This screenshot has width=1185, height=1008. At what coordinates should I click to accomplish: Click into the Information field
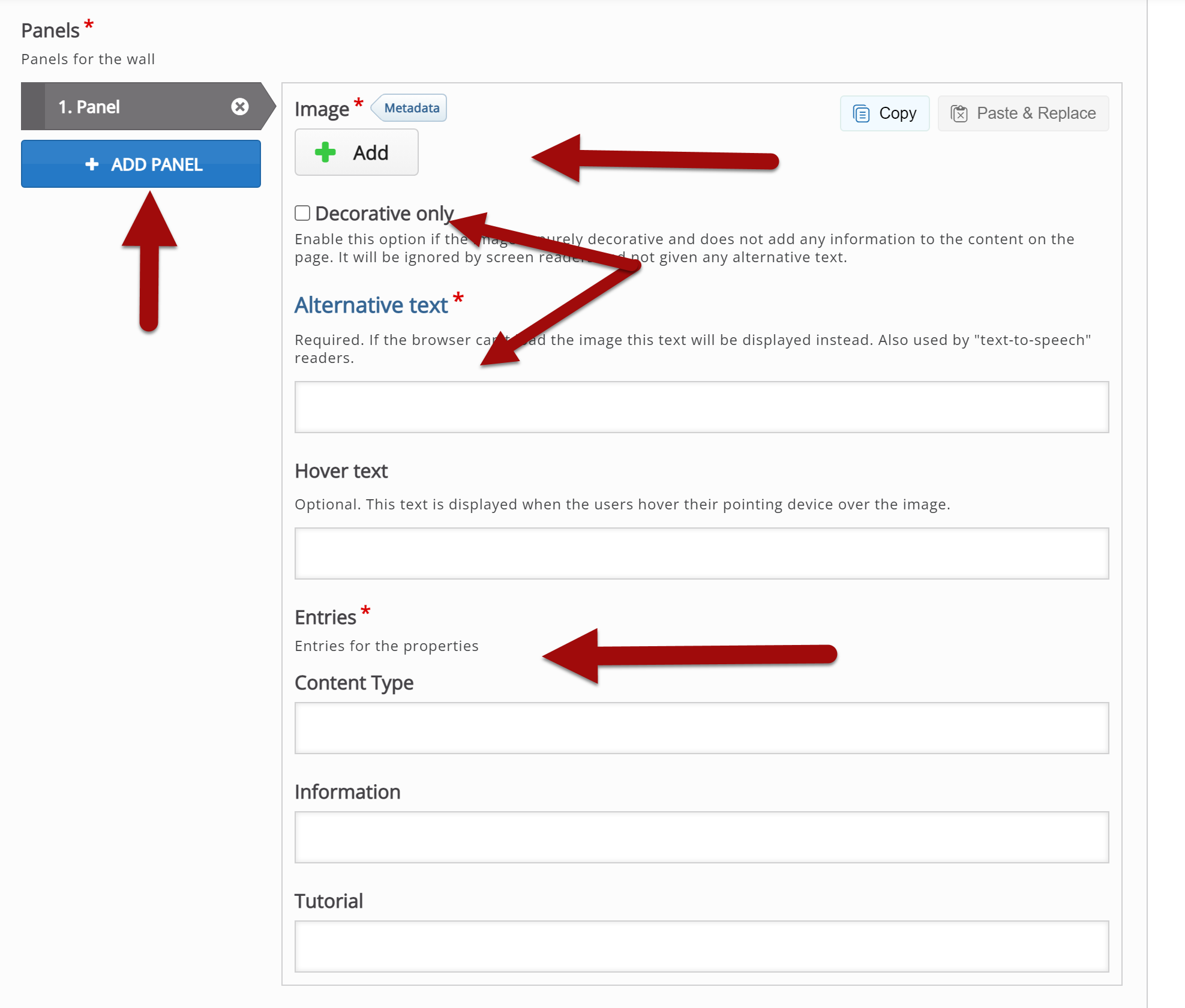point(701,837)
